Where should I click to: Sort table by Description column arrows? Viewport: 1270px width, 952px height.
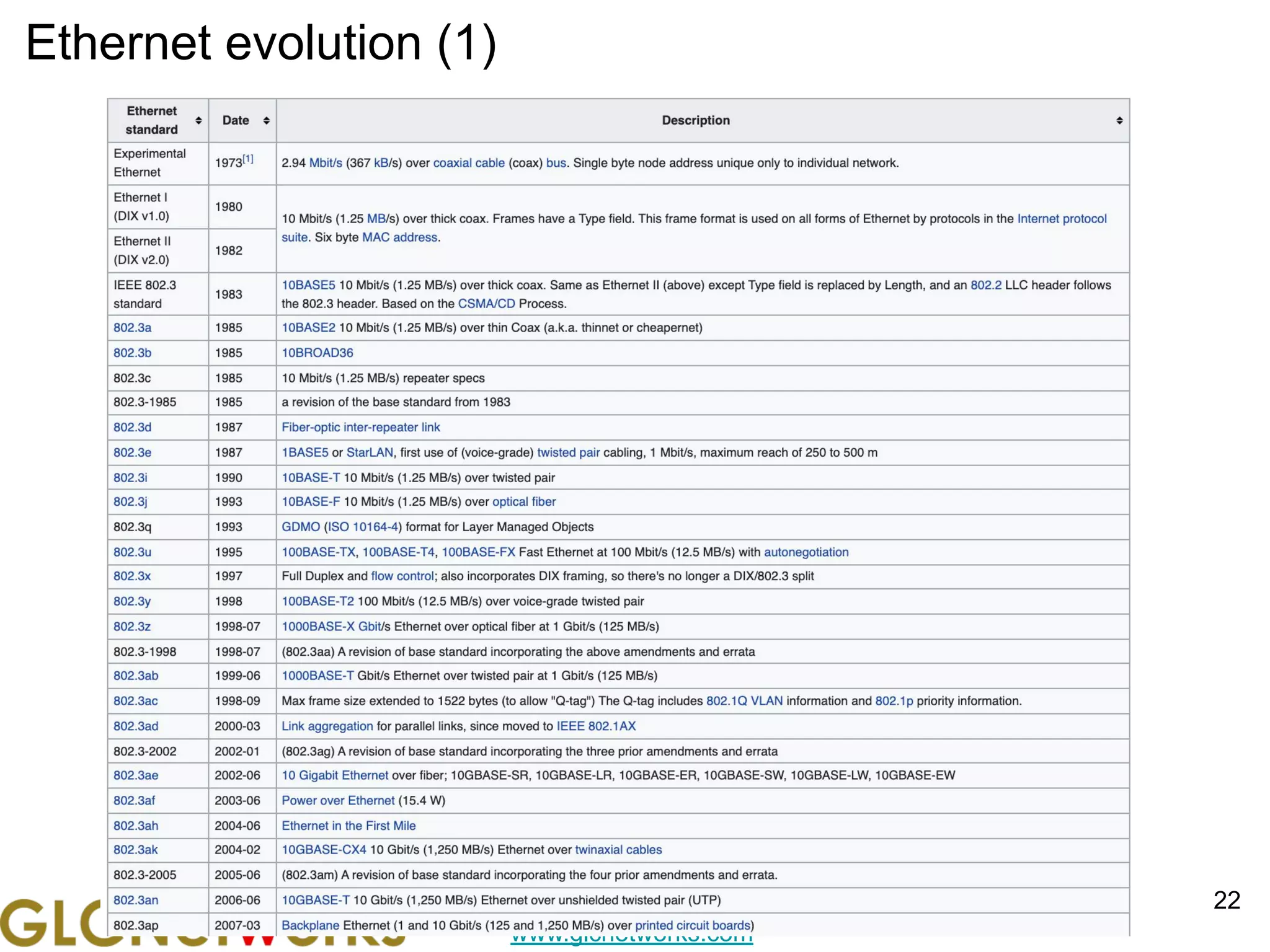coord(1119,120)
